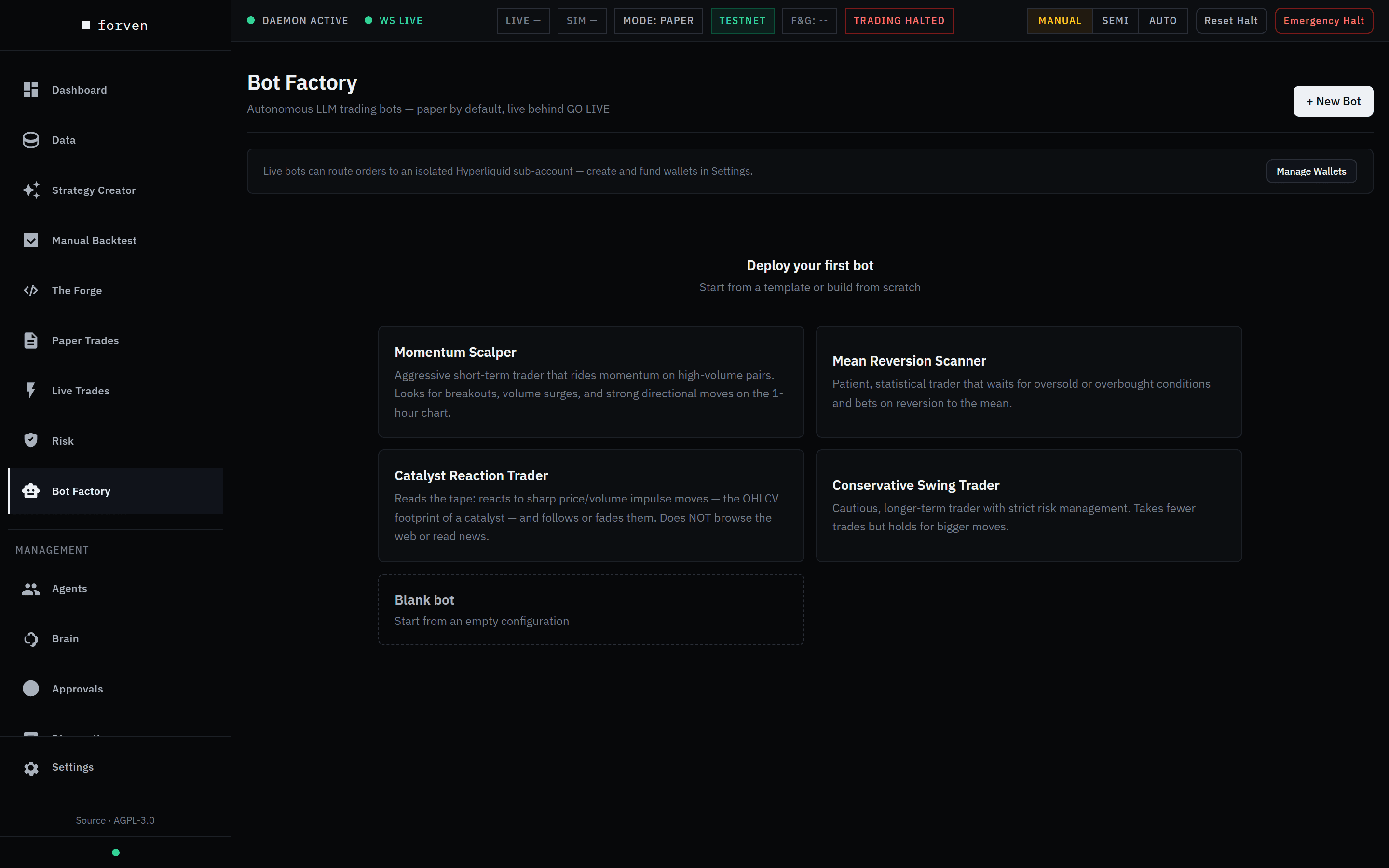Click the Agents people icon
Screen dimensions: 1389x868
point(31,588)
